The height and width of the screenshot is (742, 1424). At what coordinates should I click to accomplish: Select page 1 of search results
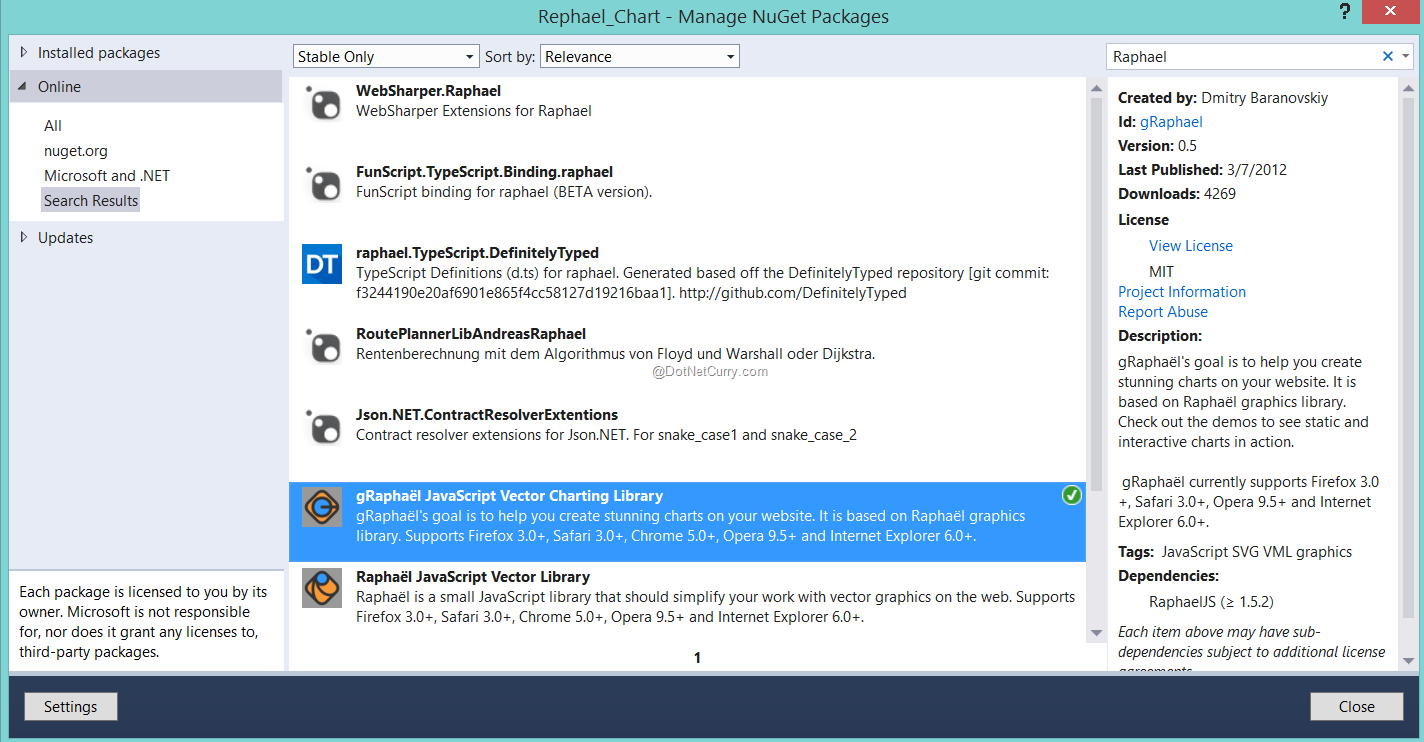pos(697,657)
